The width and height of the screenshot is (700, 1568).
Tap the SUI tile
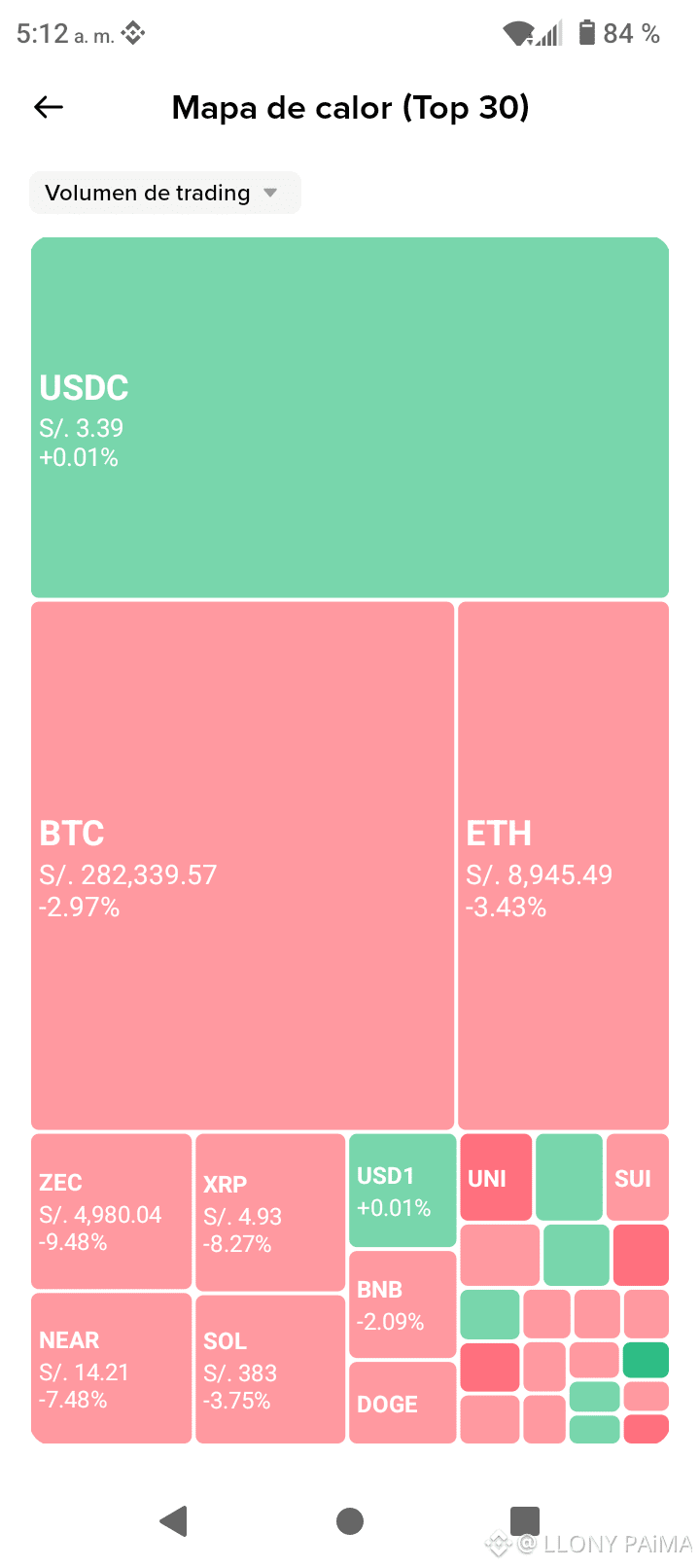click(638, 1177)
